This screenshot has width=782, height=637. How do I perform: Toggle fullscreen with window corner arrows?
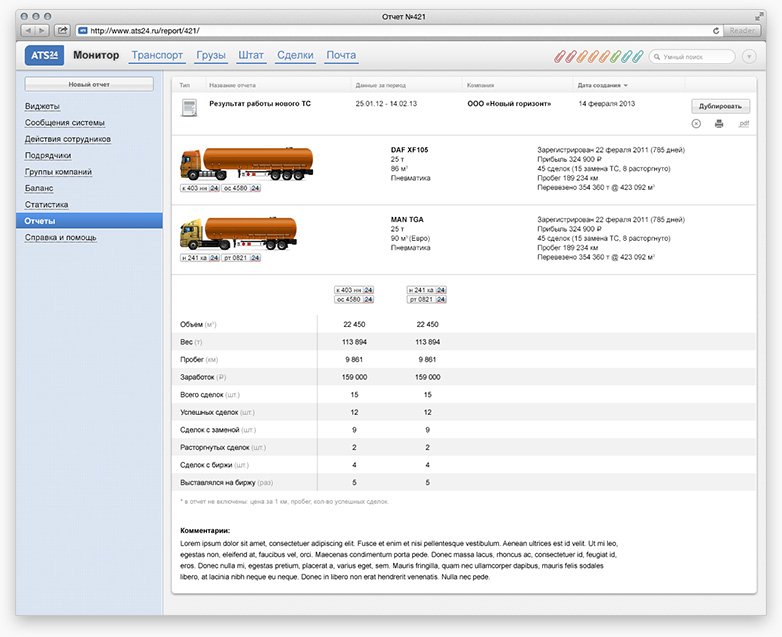click(759, 16)
